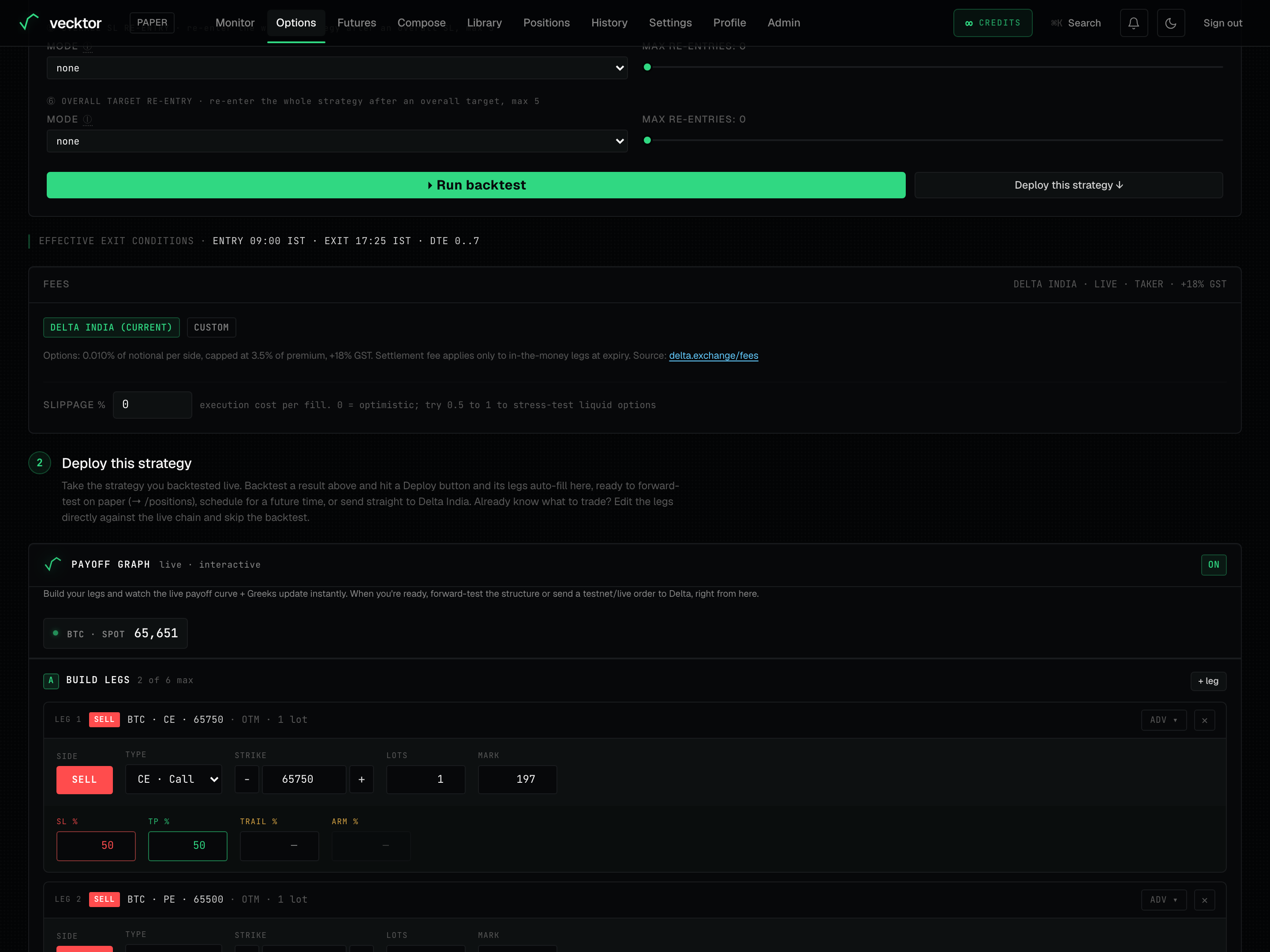Screen dimensions: 1270x952
Task: Click Leg 2 SELL header badge
Action: 104,899
